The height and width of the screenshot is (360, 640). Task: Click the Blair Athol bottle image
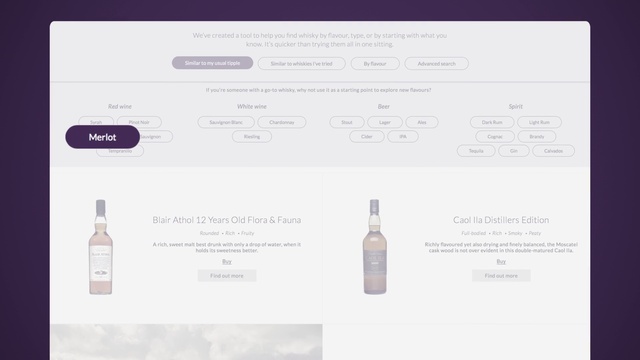(x=100, y=247)
